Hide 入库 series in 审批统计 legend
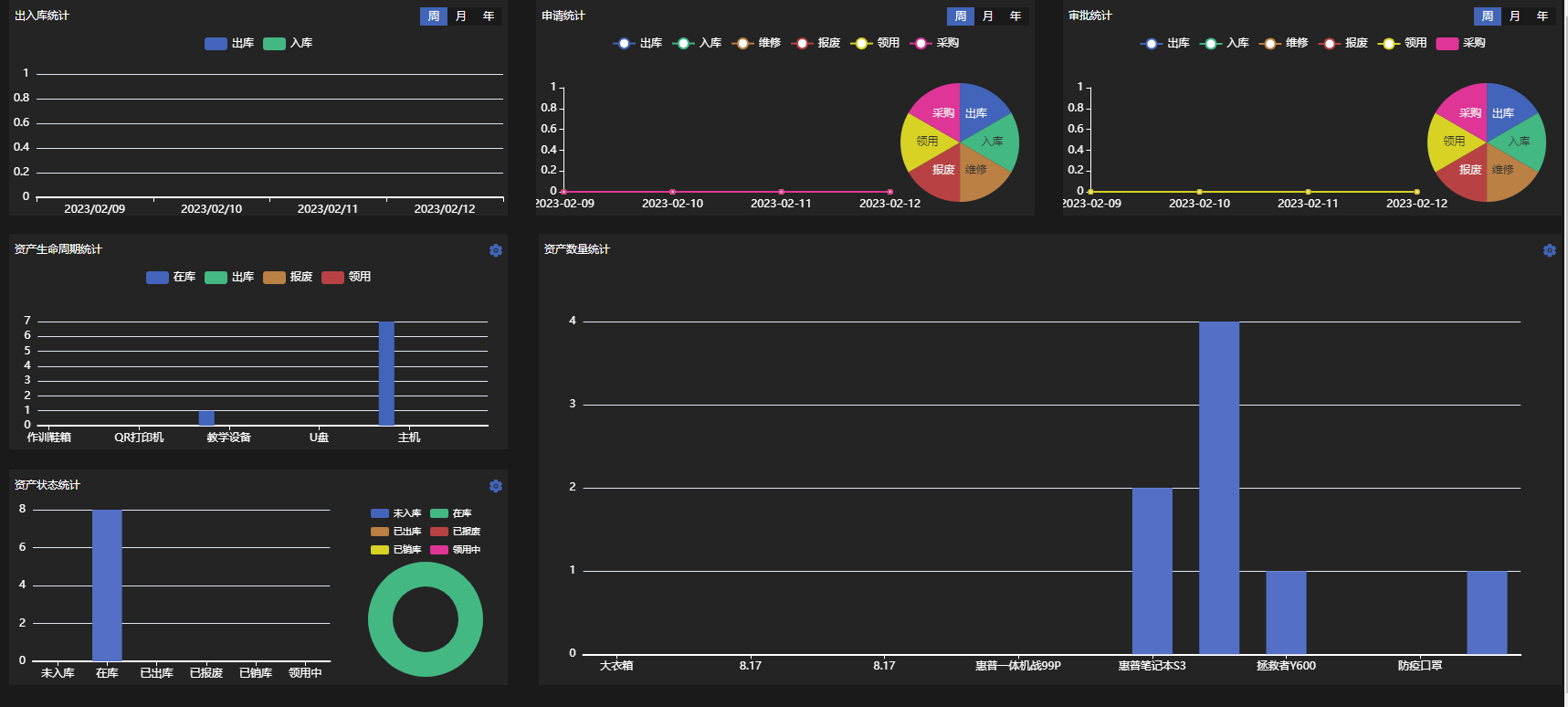This screenshot has width=1568, height=707. coord(1224,43)
